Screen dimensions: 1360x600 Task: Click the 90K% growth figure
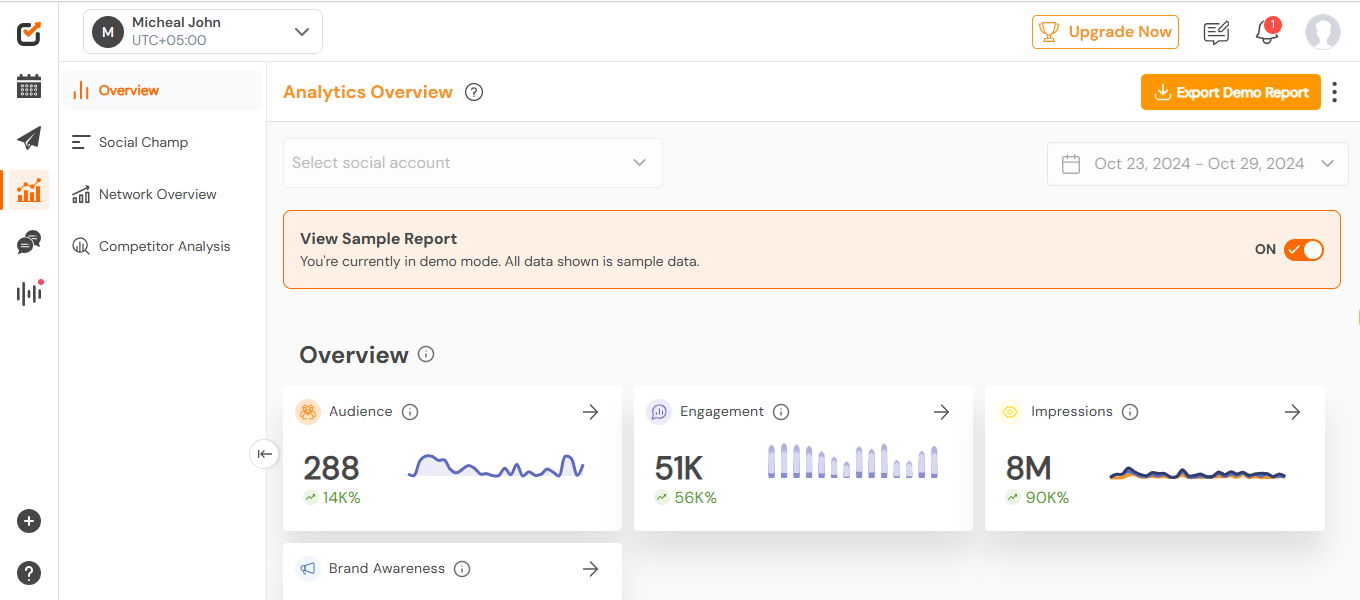[x=1047, y=497]
